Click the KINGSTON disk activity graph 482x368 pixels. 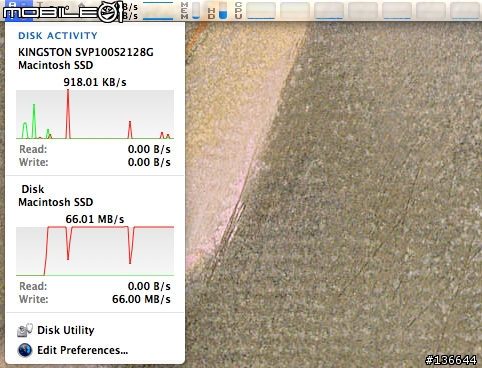[x=95, y=114]
